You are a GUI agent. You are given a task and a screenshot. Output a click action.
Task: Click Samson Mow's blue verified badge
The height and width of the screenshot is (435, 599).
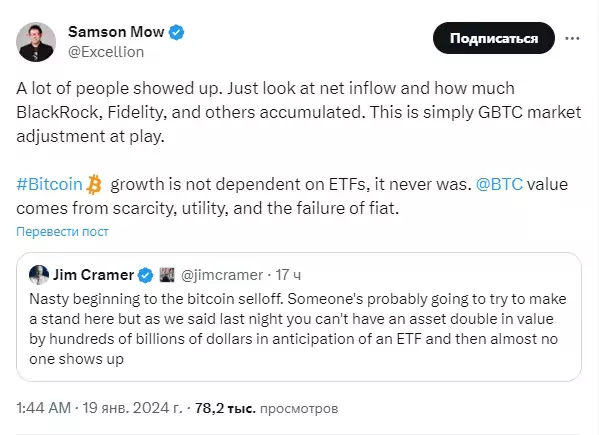(176, 32)
